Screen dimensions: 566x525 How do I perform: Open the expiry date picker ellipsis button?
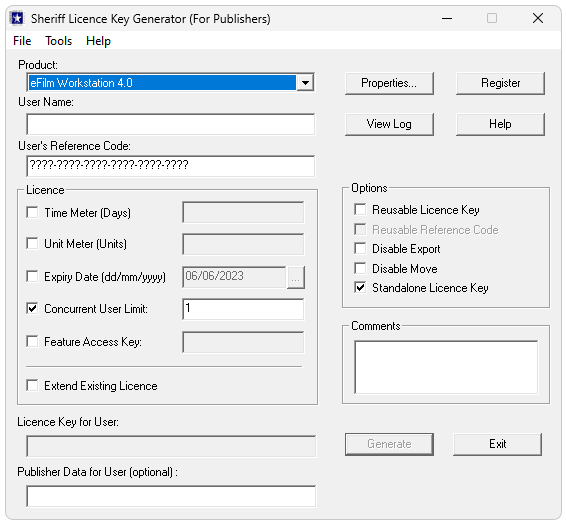[x=296, y=277]
